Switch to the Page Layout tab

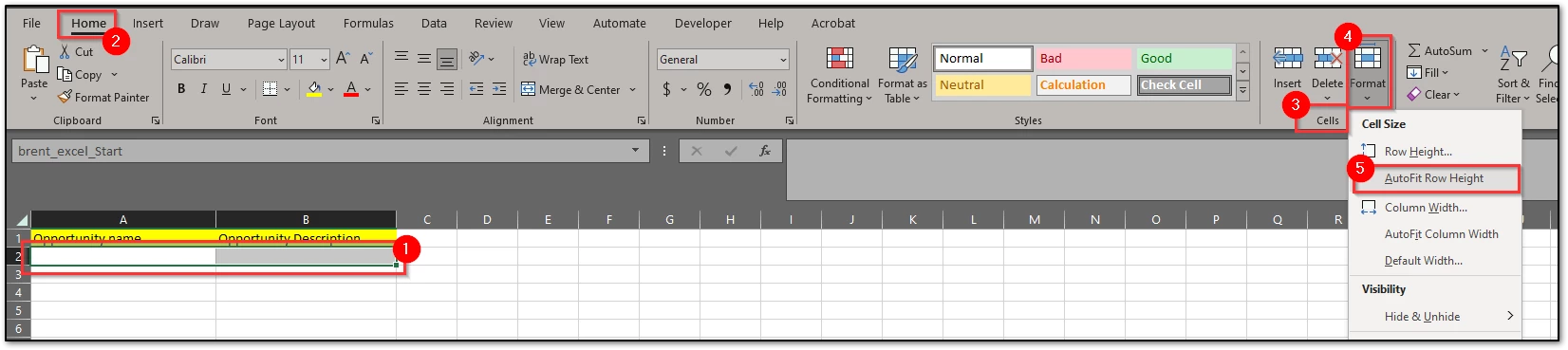tap(281, 23)
